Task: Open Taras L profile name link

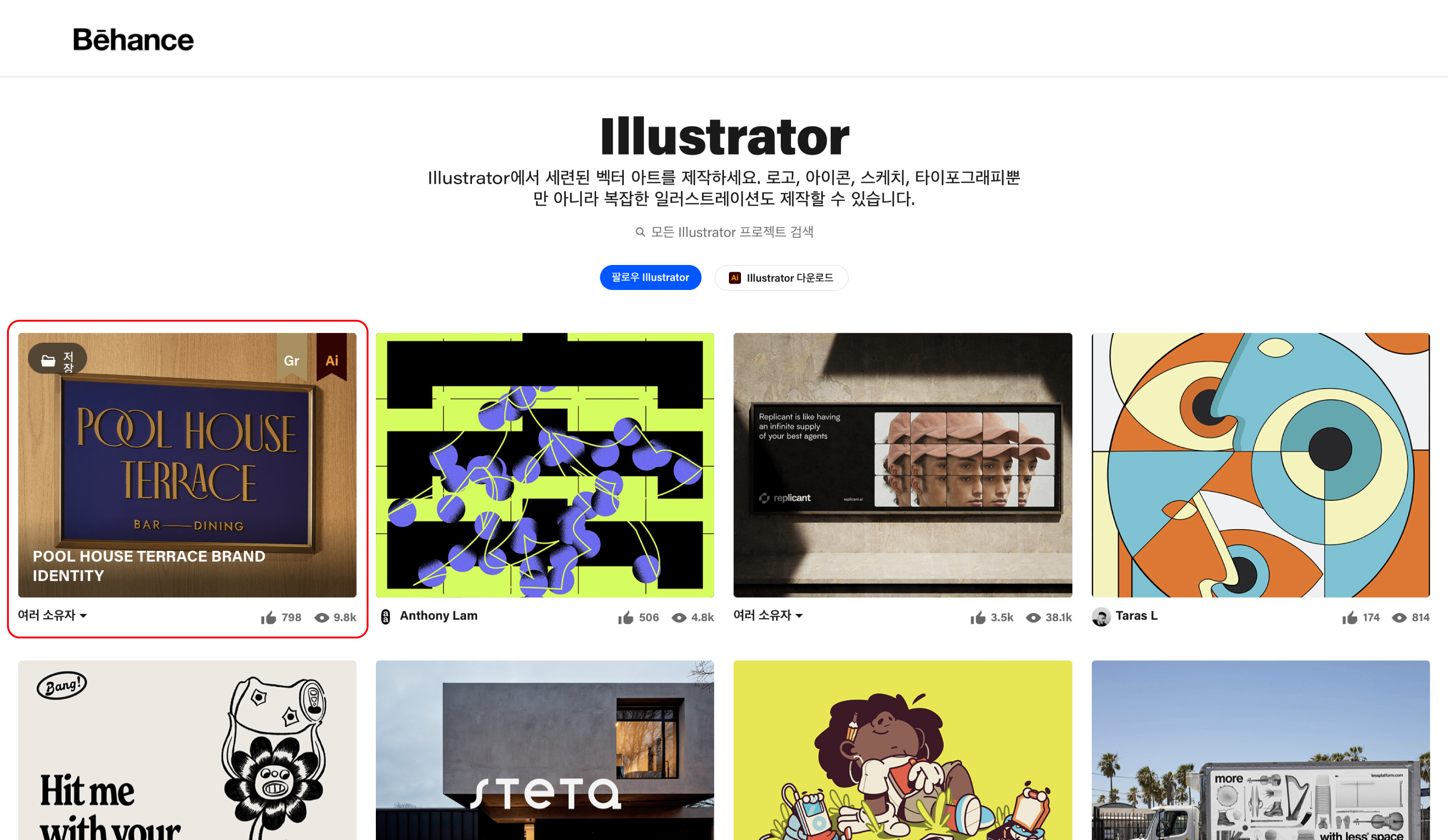Action: 1137,616
